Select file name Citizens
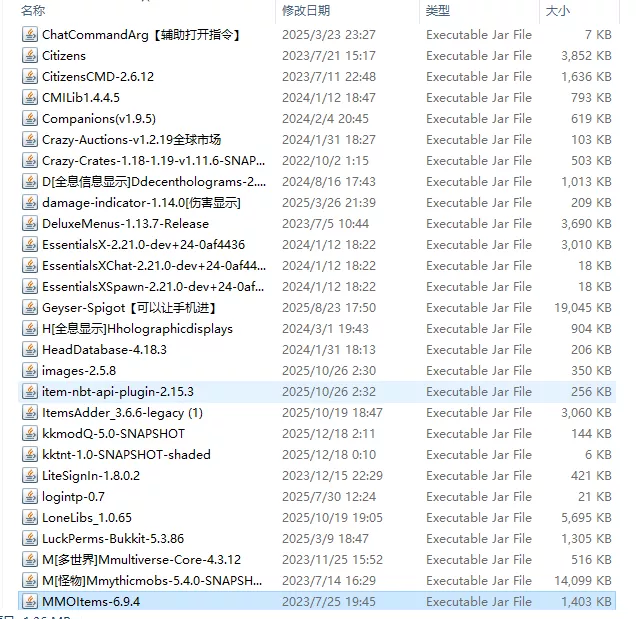This screenshot has height=619, width=641. [64, 56]
